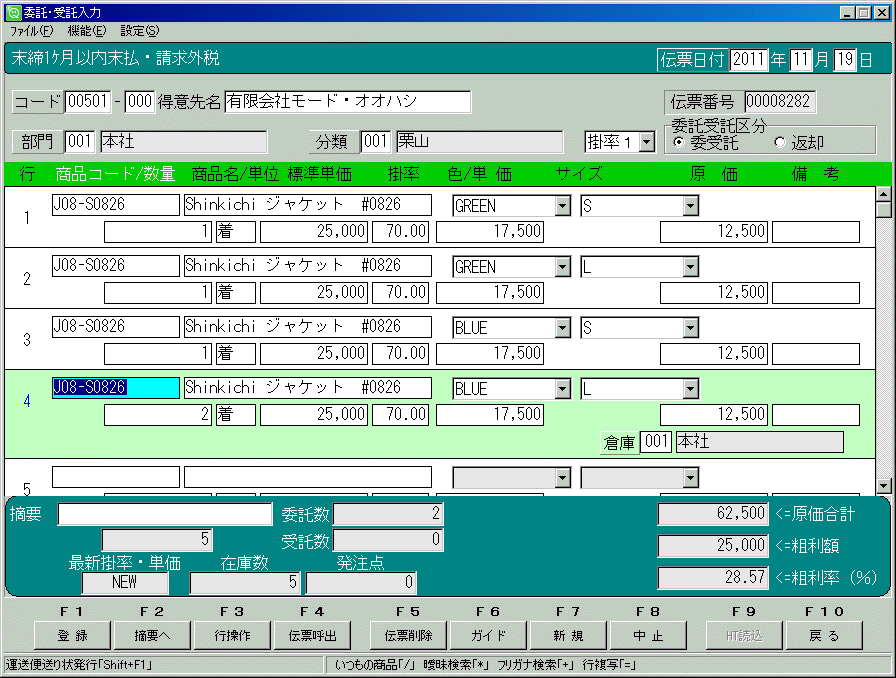
Task: Click the application icon in the title bar
Action: (x=13, y=12)
